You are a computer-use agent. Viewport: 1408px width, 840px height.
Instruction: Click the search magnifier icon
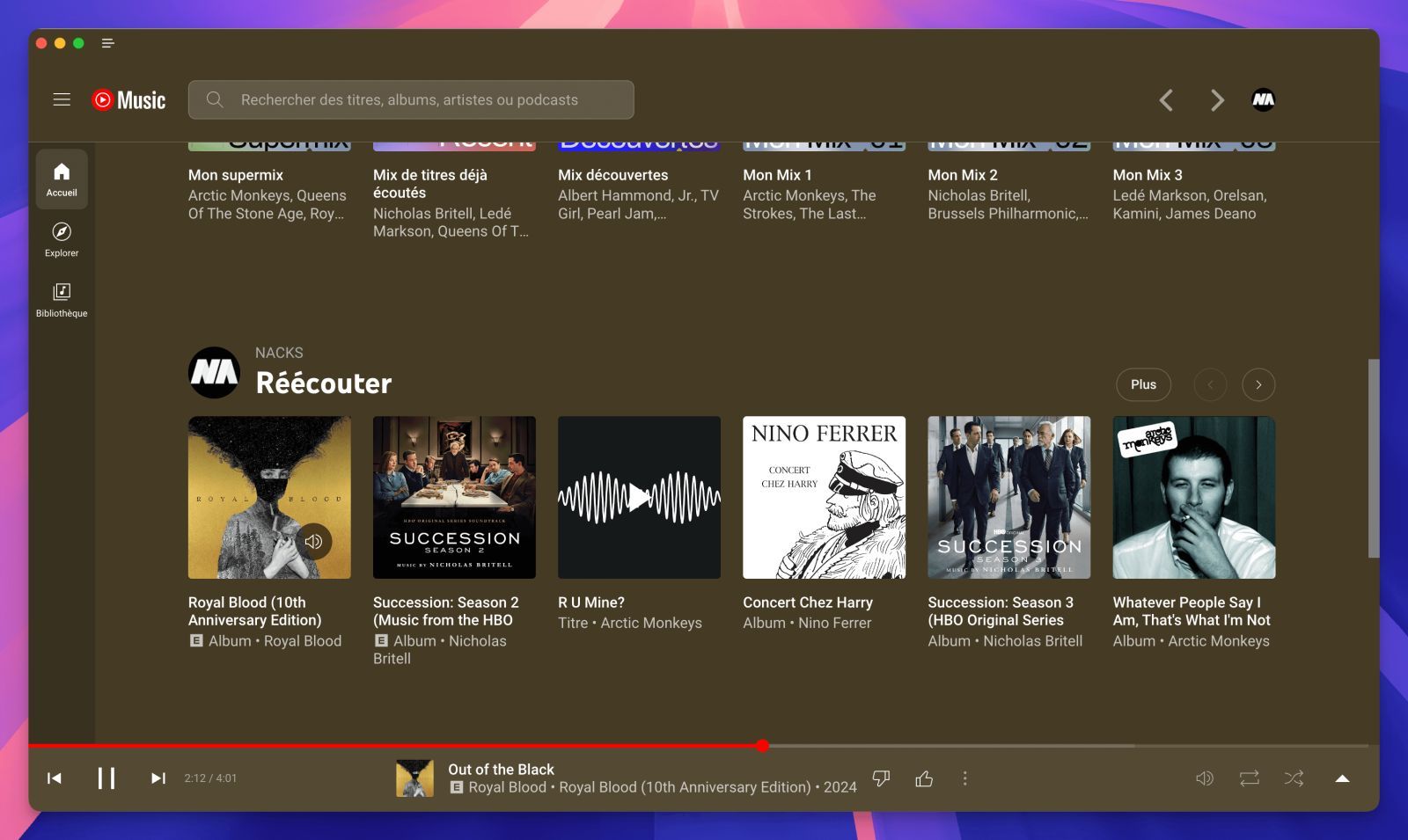215,99
